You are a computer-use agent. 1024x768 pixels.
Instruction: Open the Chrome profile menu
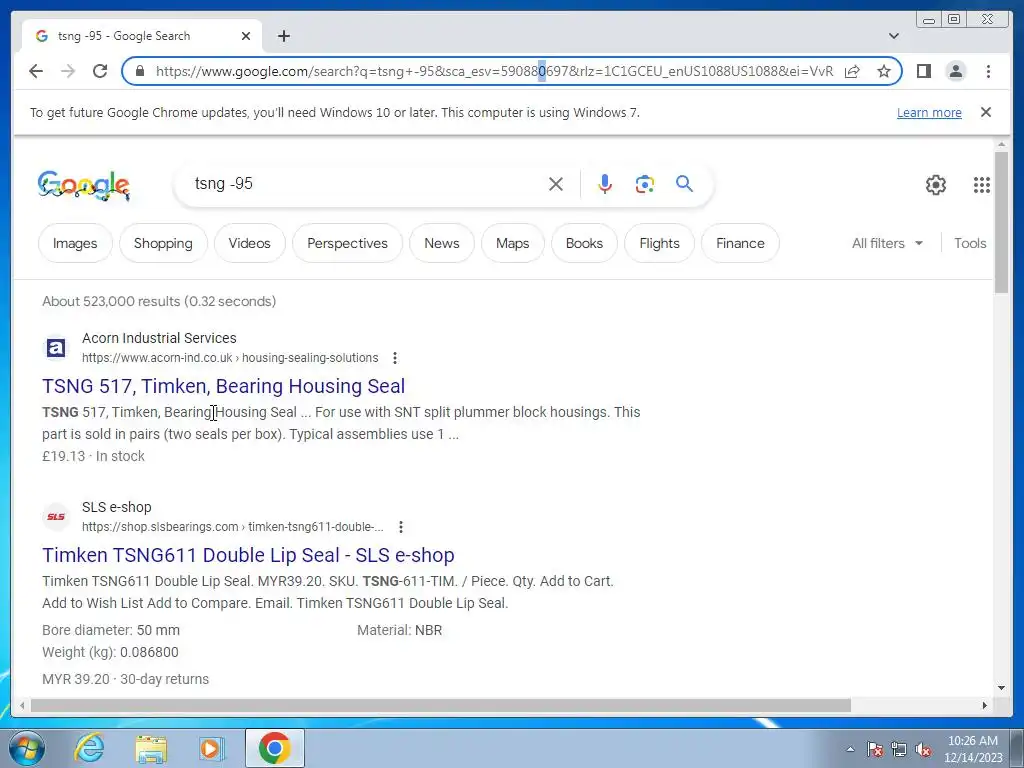tap(955, 71)
